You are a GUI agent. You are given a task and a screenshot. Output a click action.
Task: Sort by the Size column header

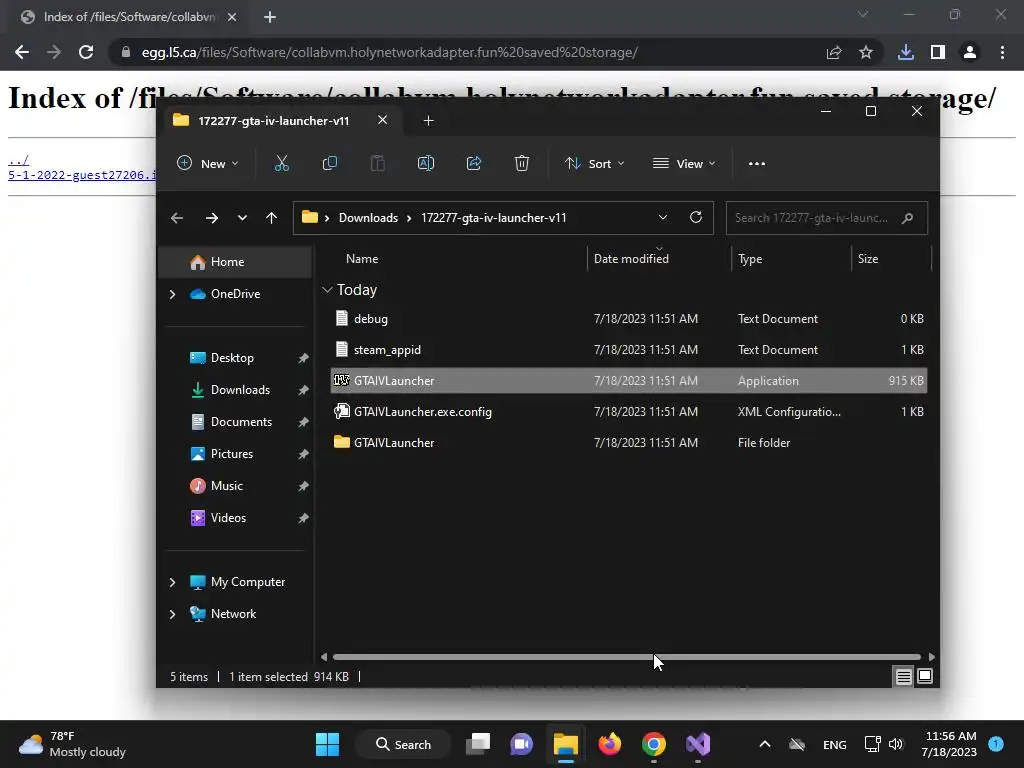[x=868, y=259]
